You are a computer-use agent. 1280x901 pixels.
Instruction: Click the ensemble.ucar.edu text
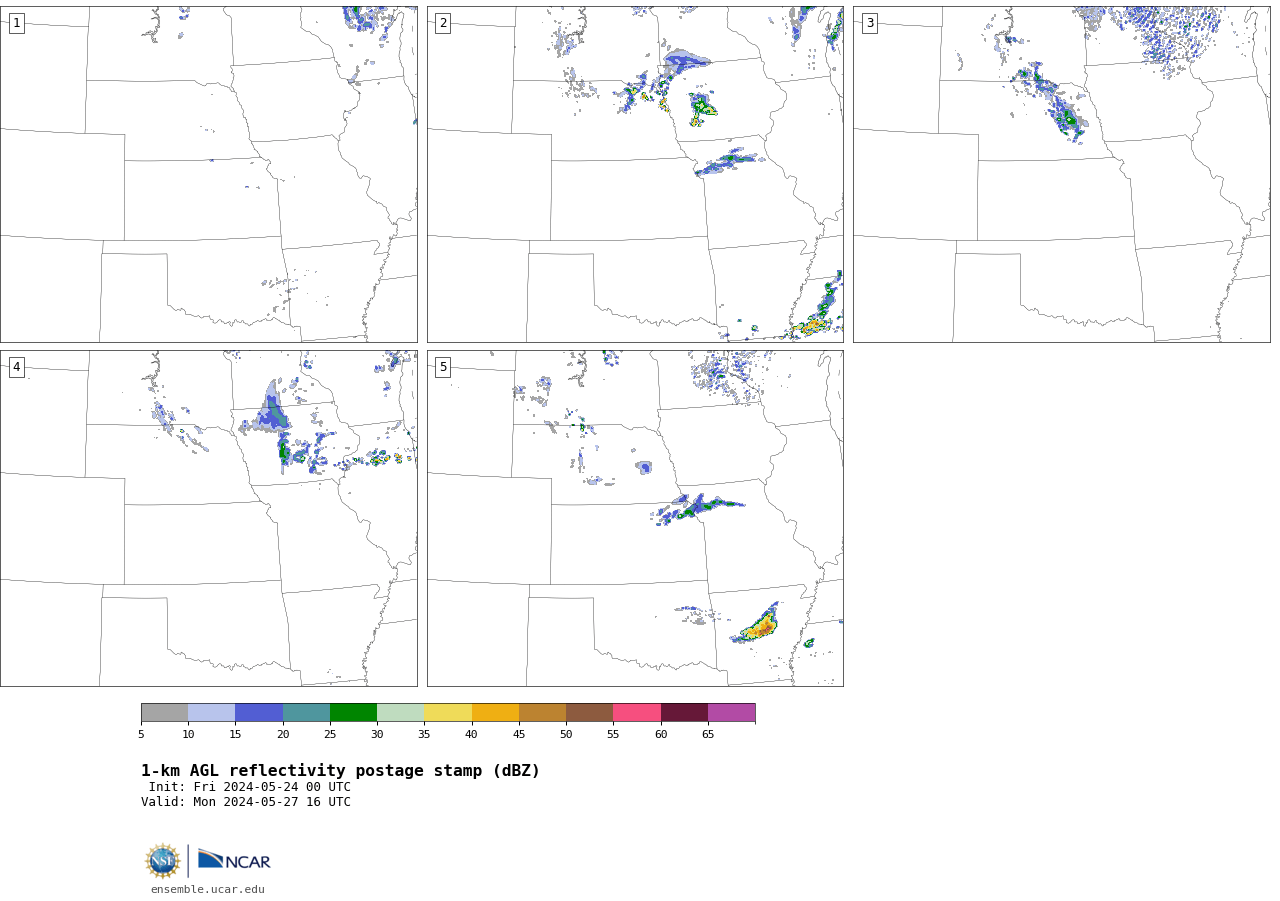208,890
